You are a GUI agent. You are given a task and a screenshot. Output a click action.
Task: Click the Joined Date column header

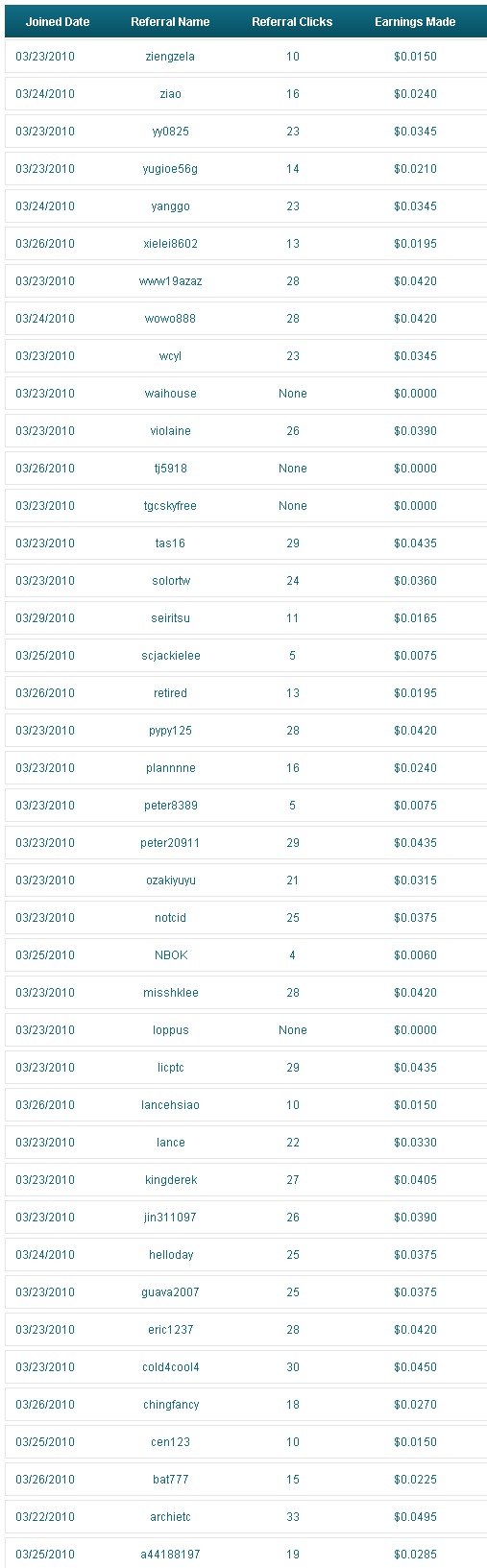(x=58, y=21)
